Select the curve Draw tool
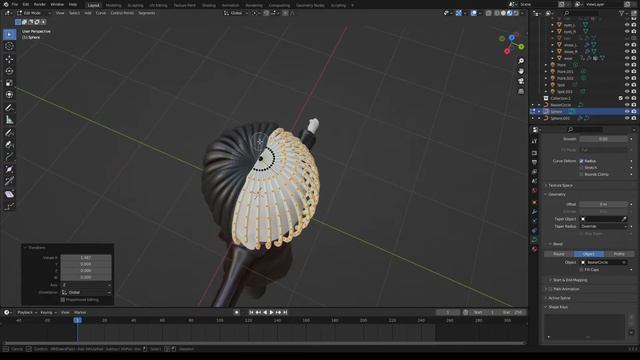The width and height of the screenshot is (640, 360). click(9, 133)
